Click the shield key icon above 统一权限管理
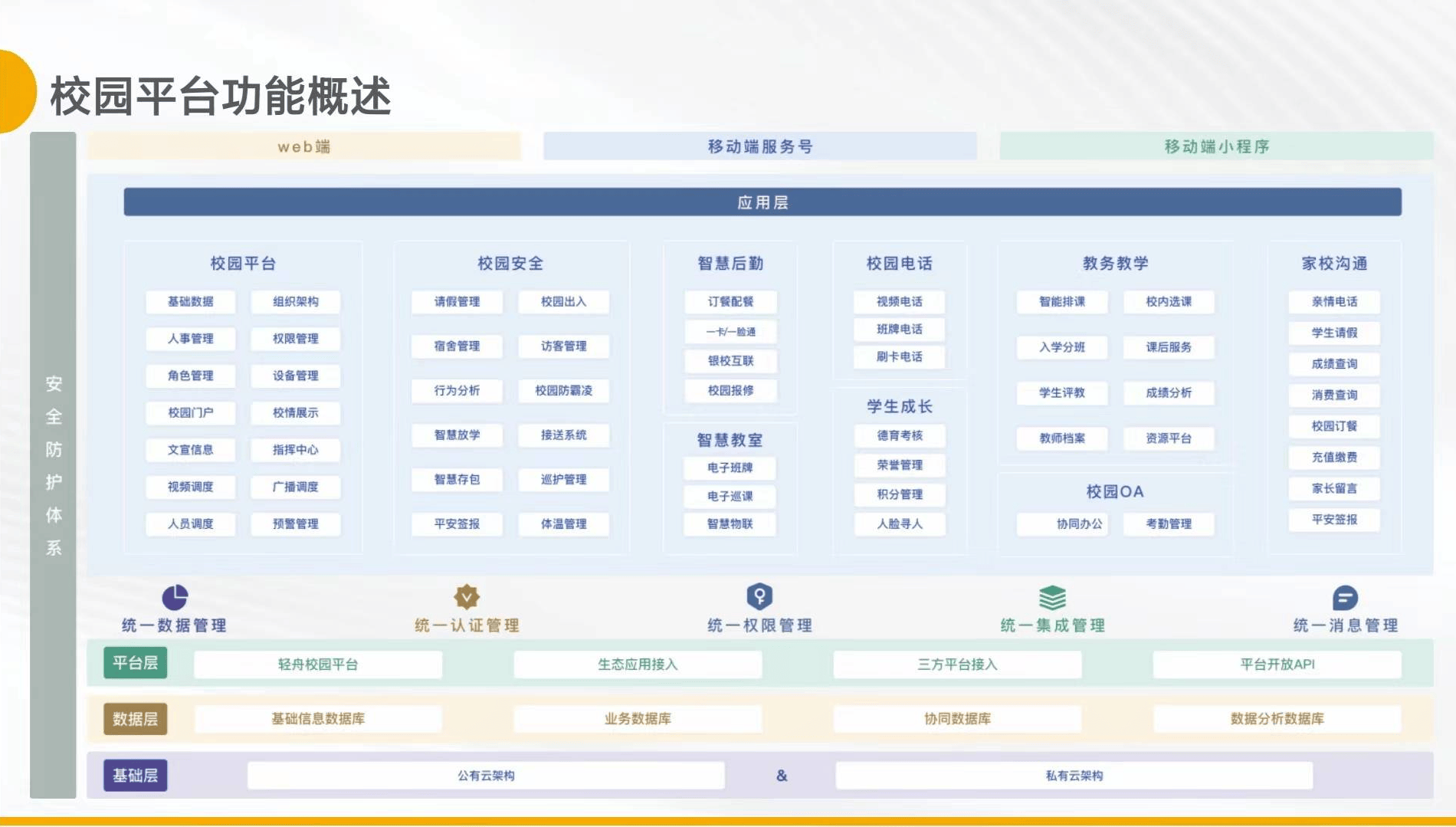This screenshot has height=827, width=1456. point(759,596)
